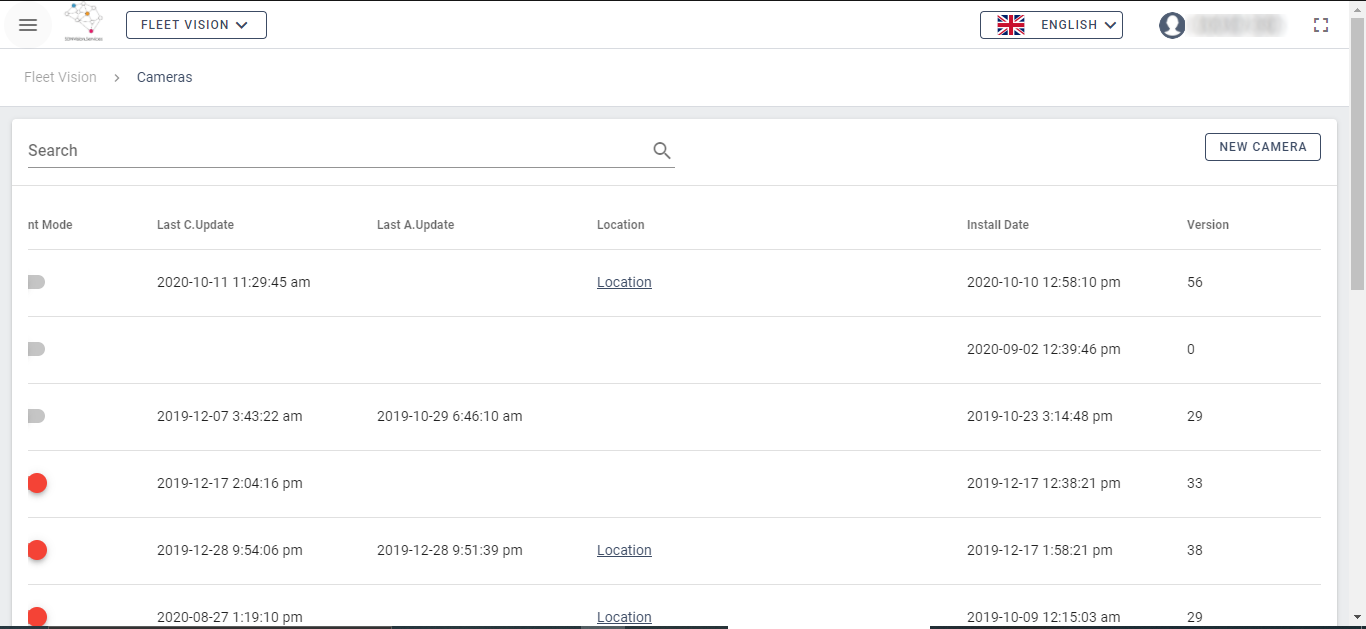Toggle fullscreen mode icon
The height and width of the screenshot is (629, 1366).
point(1321,25)
